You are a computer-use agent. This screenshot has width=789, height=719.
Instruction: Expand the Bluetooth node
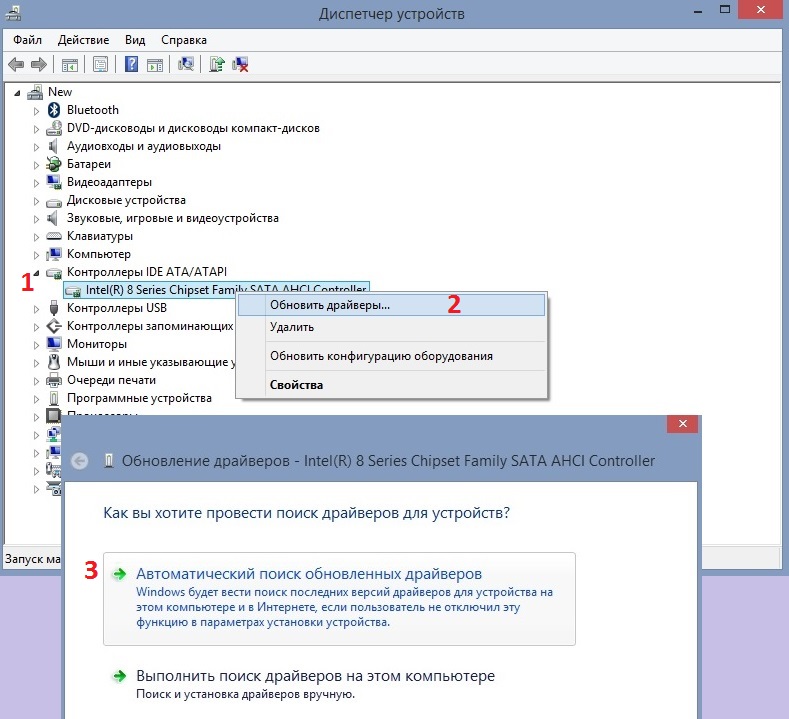(x=36, y=111)
